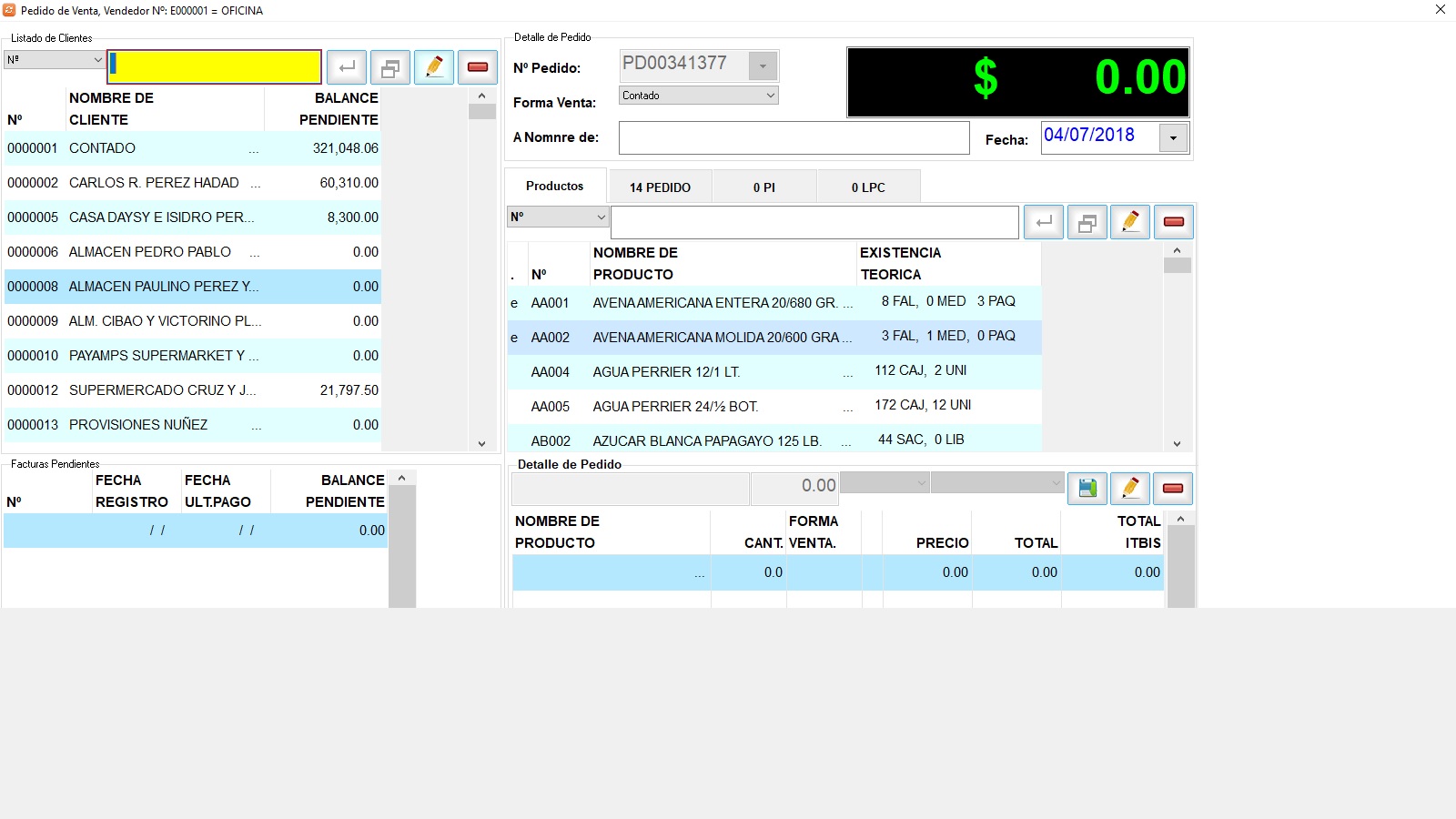The height and width of the screenshot is (819, 1456).
Task: Click the pencil icon in order detail row
Action: point(1130,489)
